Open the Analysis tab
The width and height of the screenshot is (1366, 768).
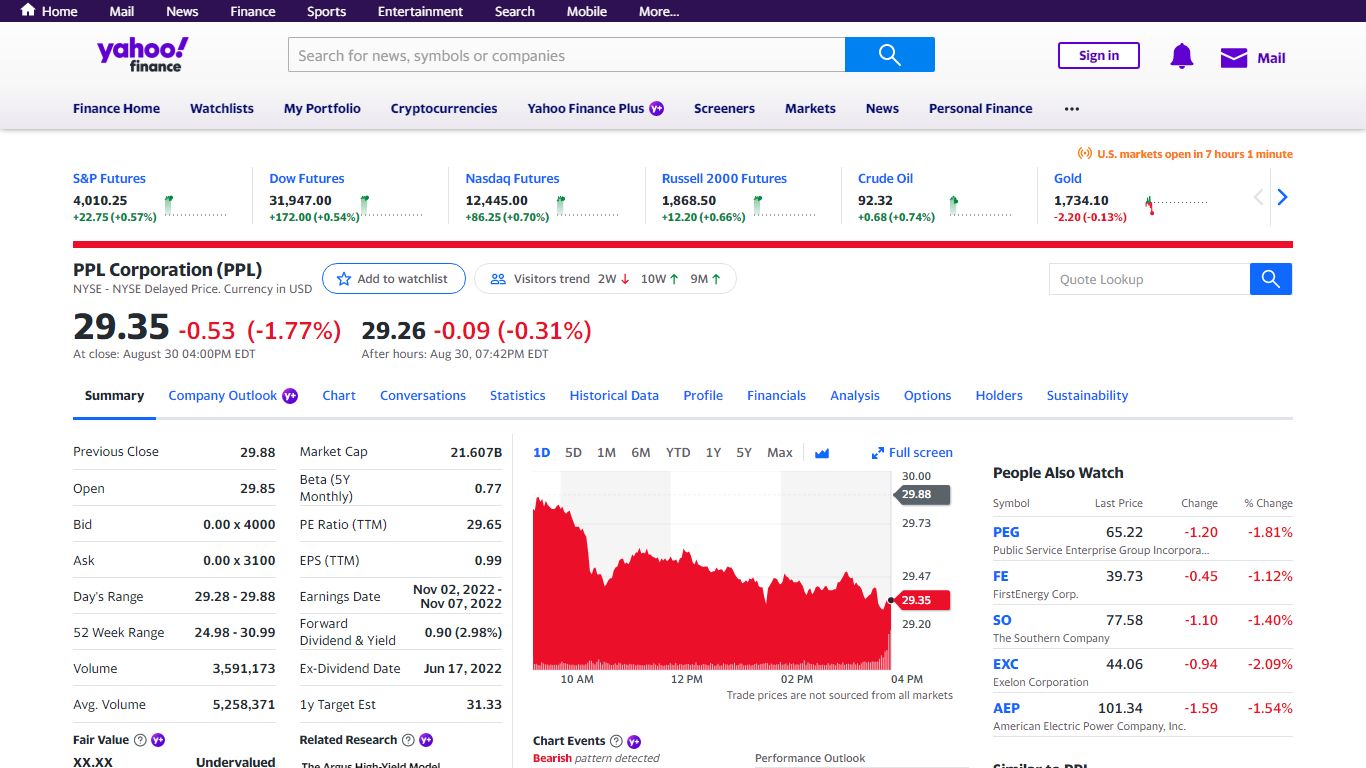coord(855,396)
